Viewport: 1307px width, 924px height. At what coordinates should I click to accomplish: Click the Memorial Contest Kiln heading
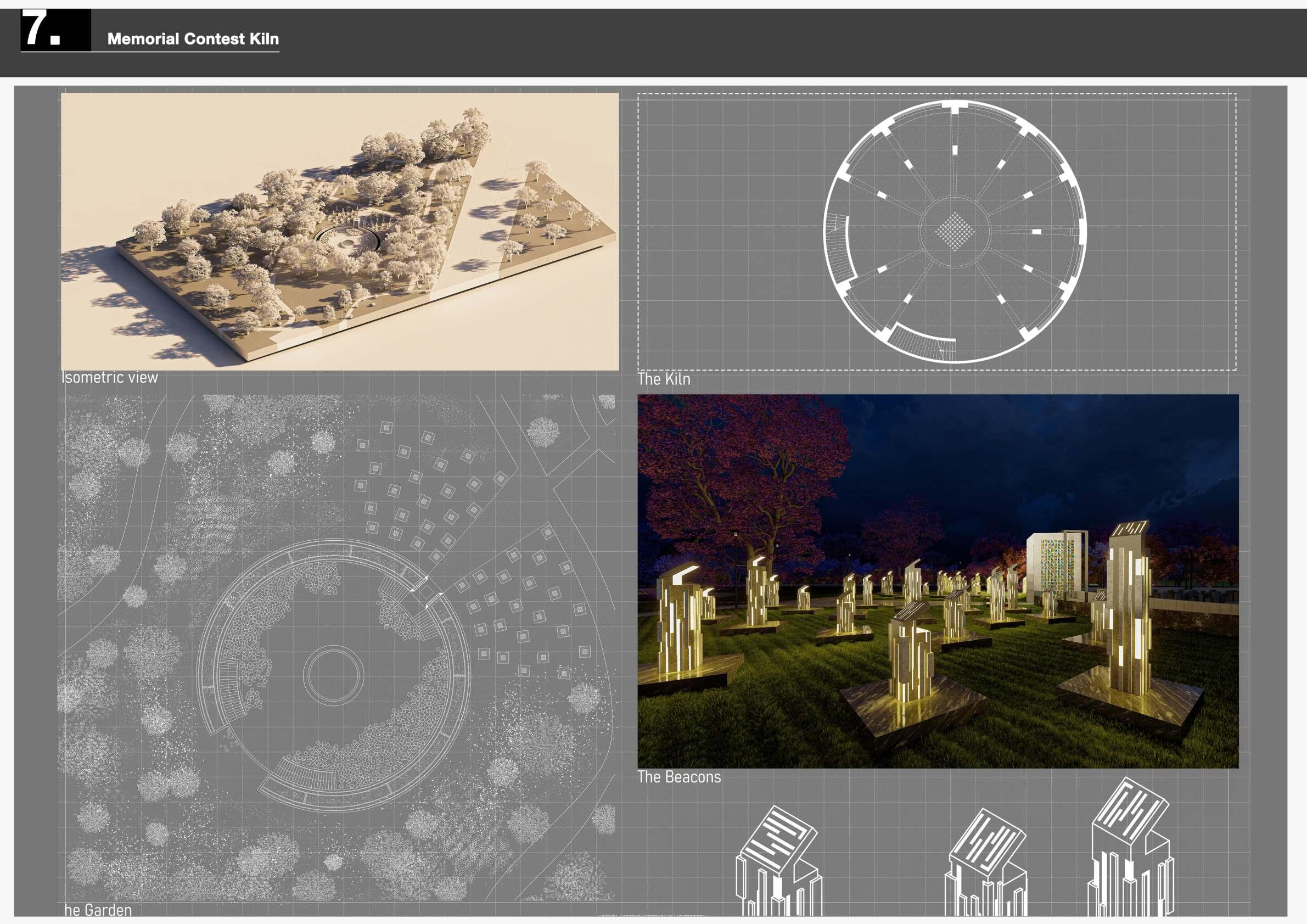click(x=193, y=39)
